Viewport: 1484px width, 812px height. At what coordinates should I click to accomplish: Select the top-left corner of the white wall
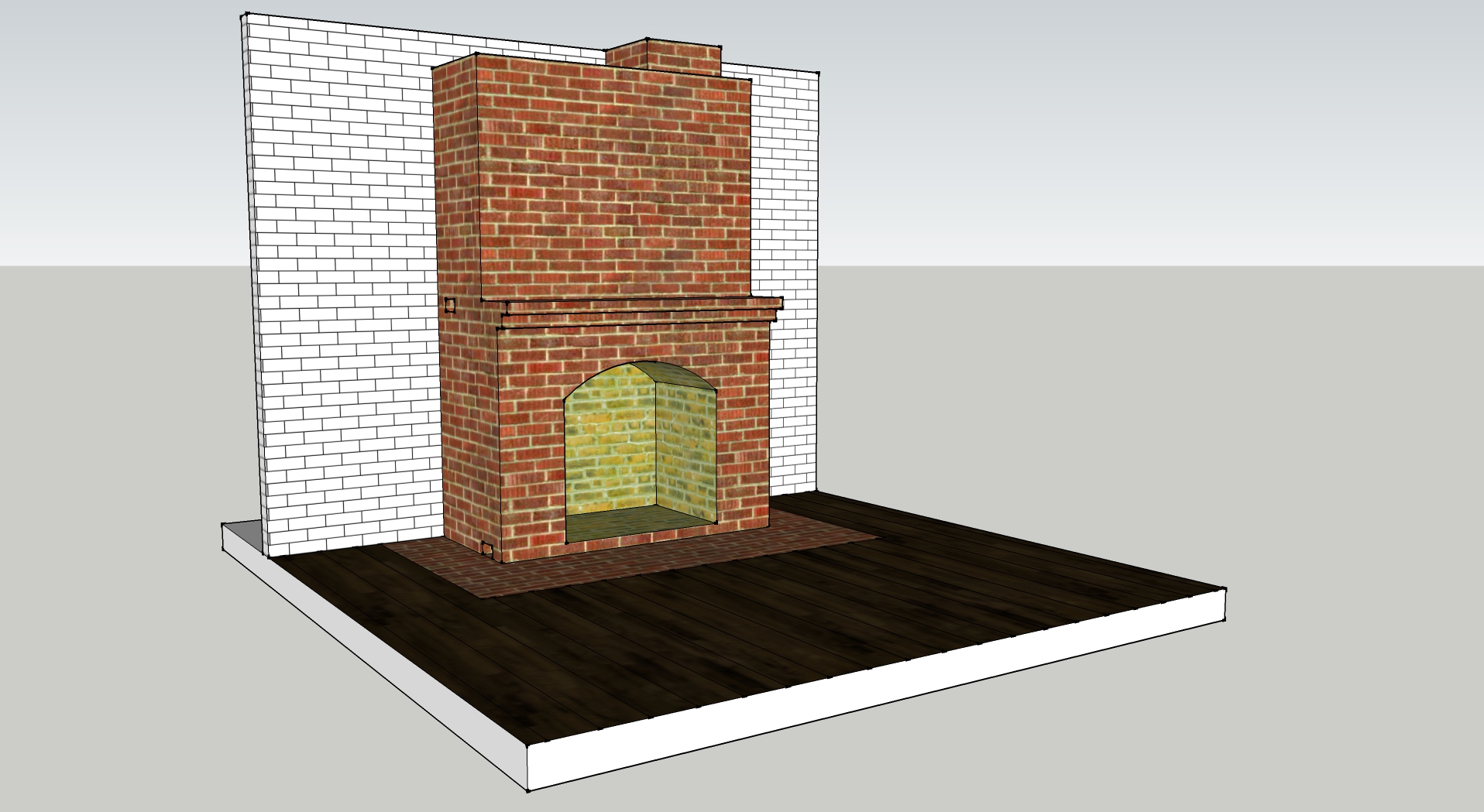[245, 15]
